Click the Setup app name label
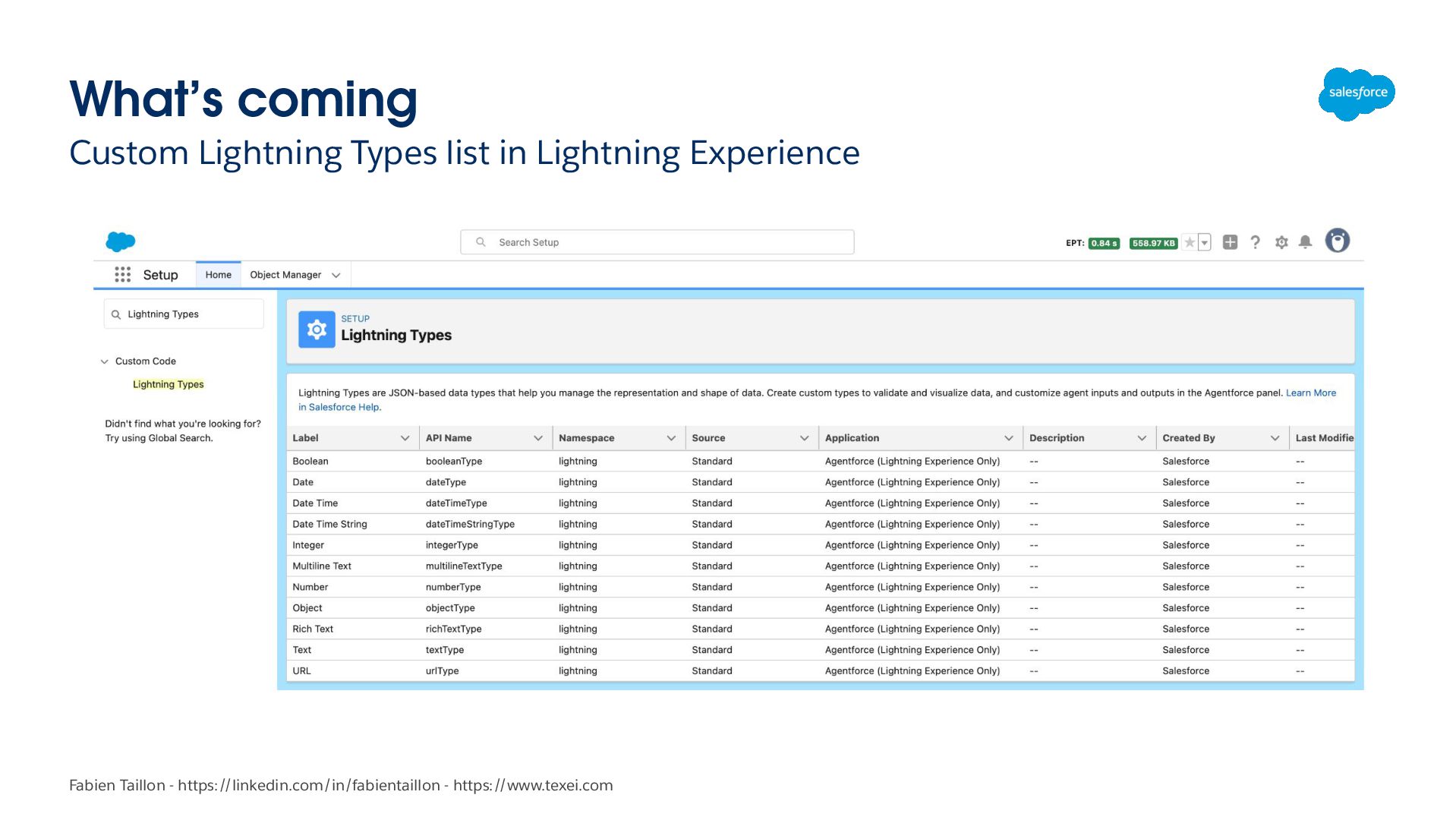This screenshot has height=820, width=1456. point(160,275)
